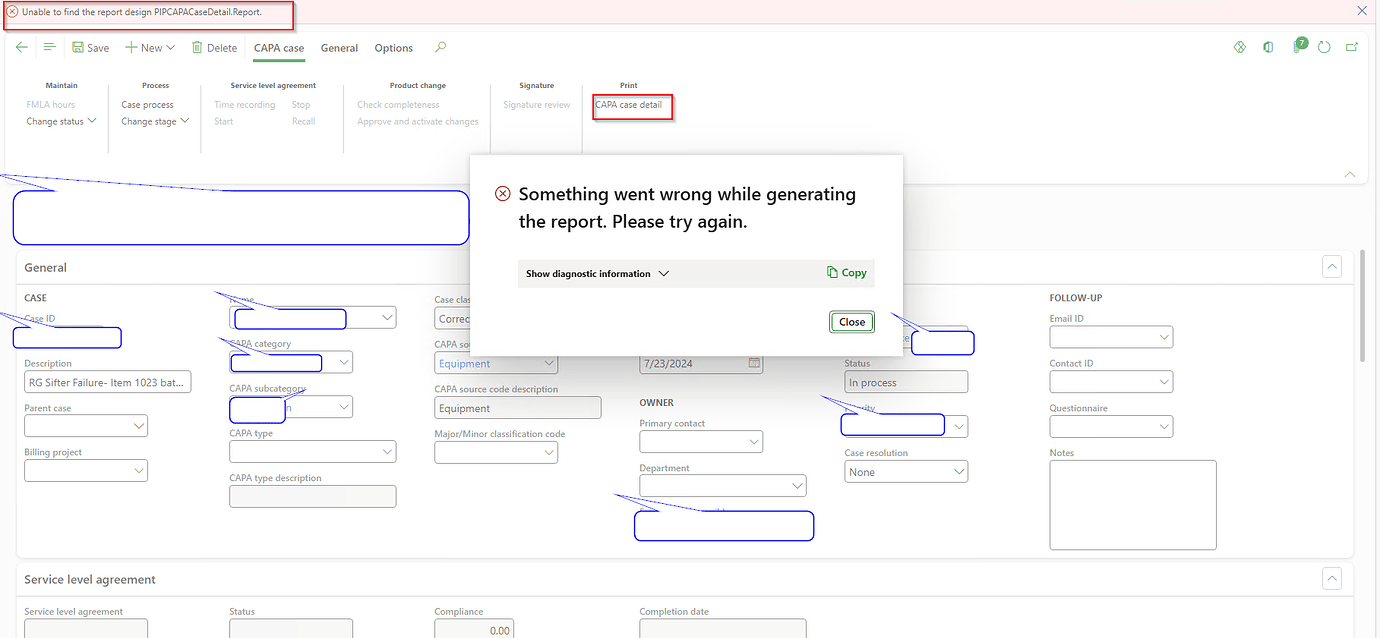Image resolution: width=1380 pixels, height=638 pixels.
Task: Open calendar picker for 7/23/2024 date
Action: coord(754,363)
